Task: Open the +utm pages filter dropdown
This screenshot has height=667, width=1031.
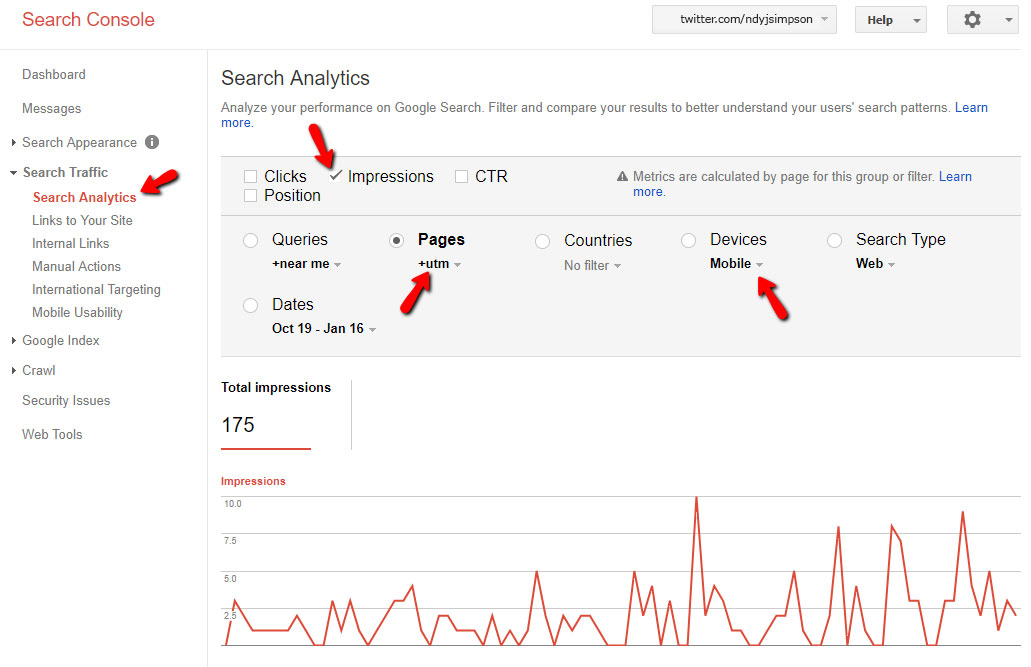Action: [x=439, y=264]
